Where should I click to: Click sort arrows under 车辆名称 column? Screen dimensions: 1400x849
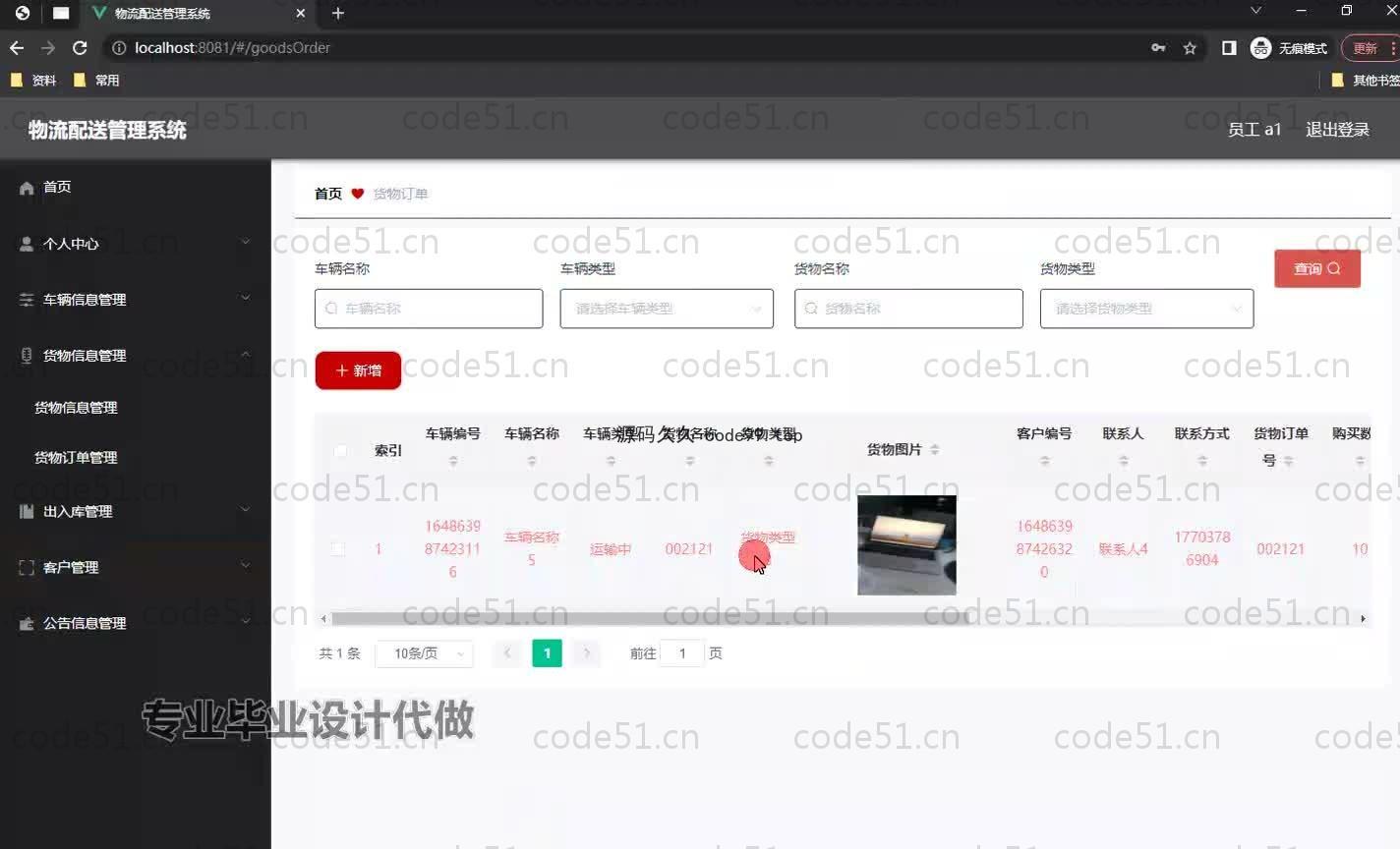coord(532,460)
